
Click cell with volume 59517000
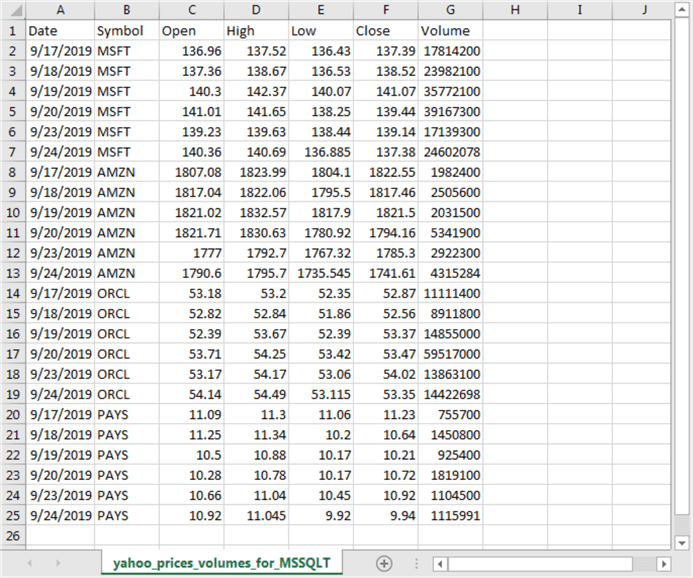(450, 354)
